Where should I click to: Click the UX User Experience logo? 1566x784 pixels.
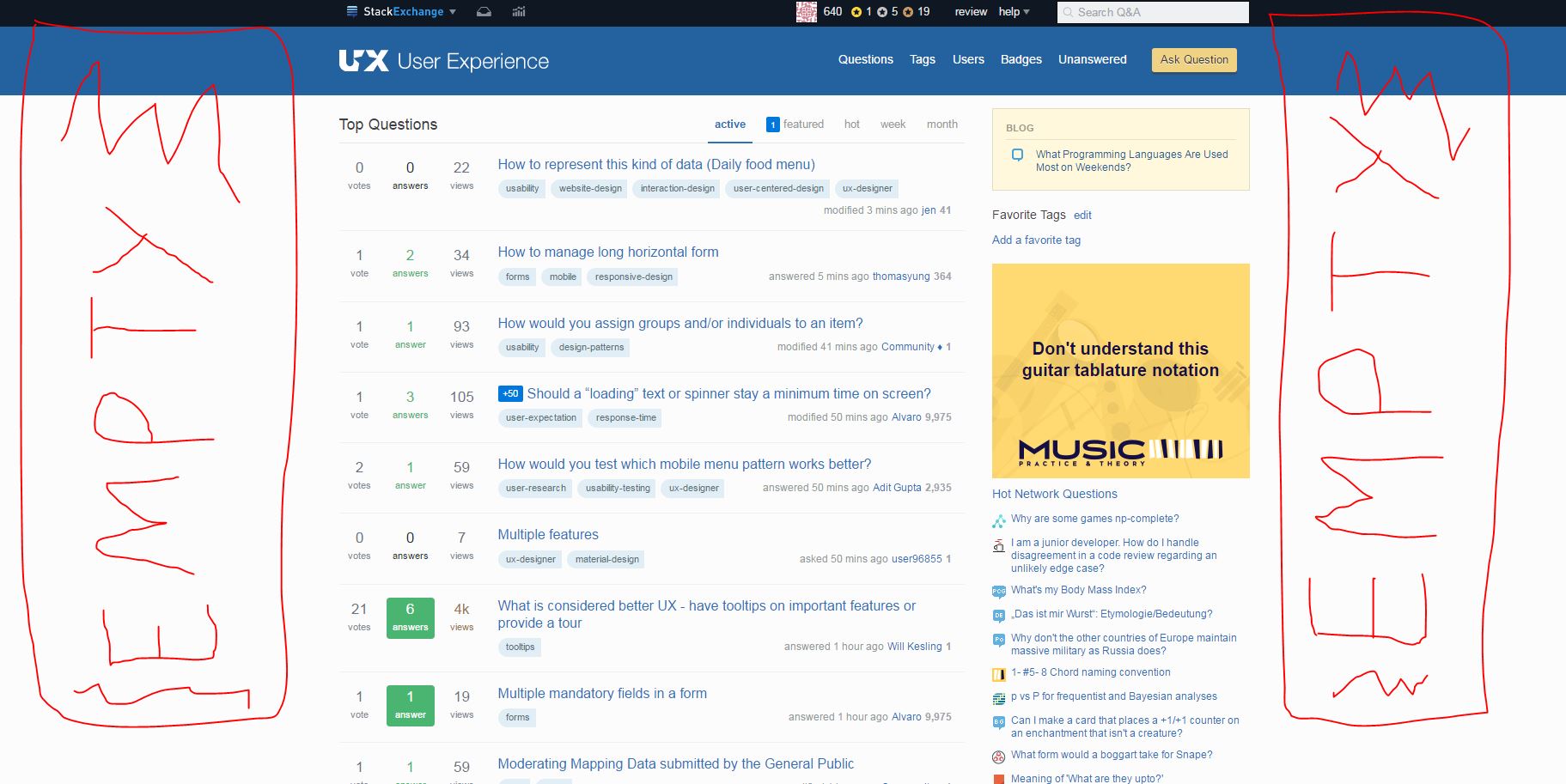pyautogui.click(x=443, y=61)
